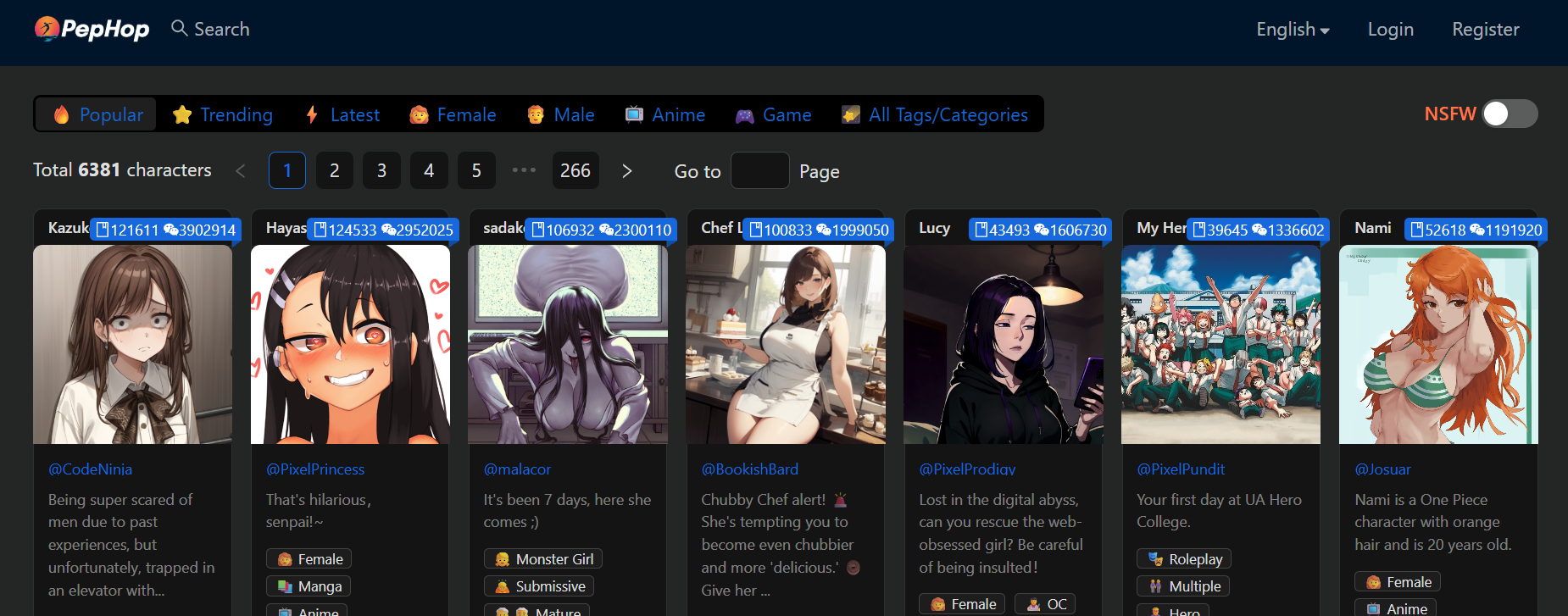Click the Go to page input field
Image resolution: width=1568 pixels, height=616 pixels.
pos(759,171)
